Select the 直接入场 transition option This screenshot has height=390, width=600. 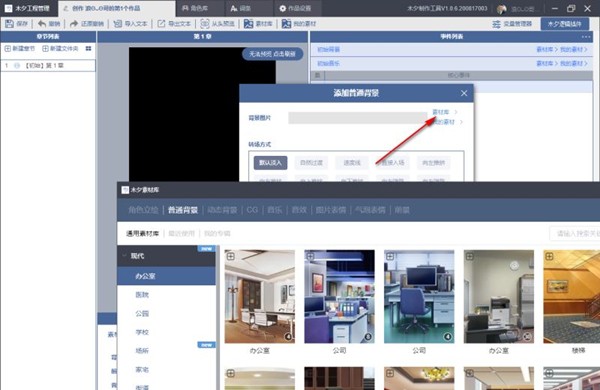coord(393,163)
